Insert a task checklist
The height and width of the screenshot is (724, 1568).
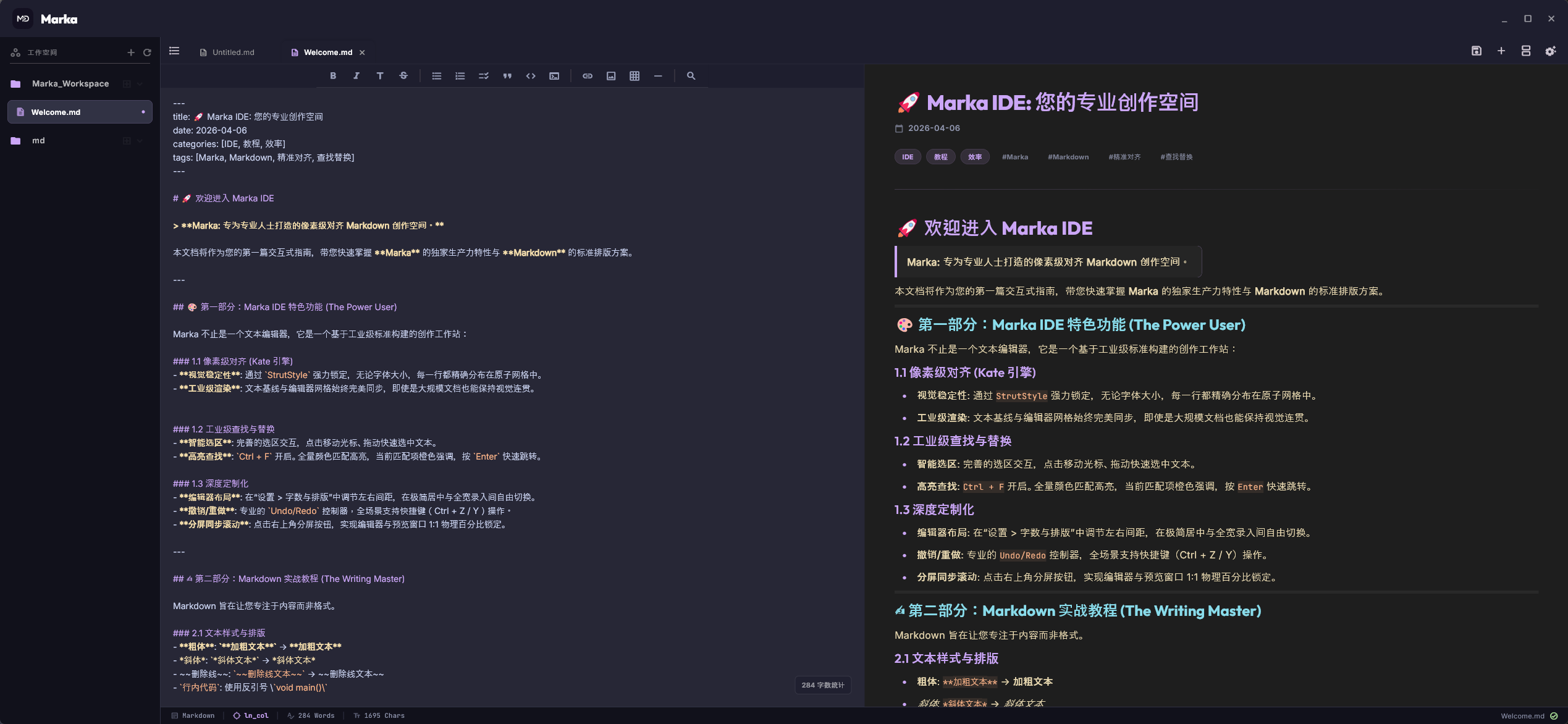(484, 76)
